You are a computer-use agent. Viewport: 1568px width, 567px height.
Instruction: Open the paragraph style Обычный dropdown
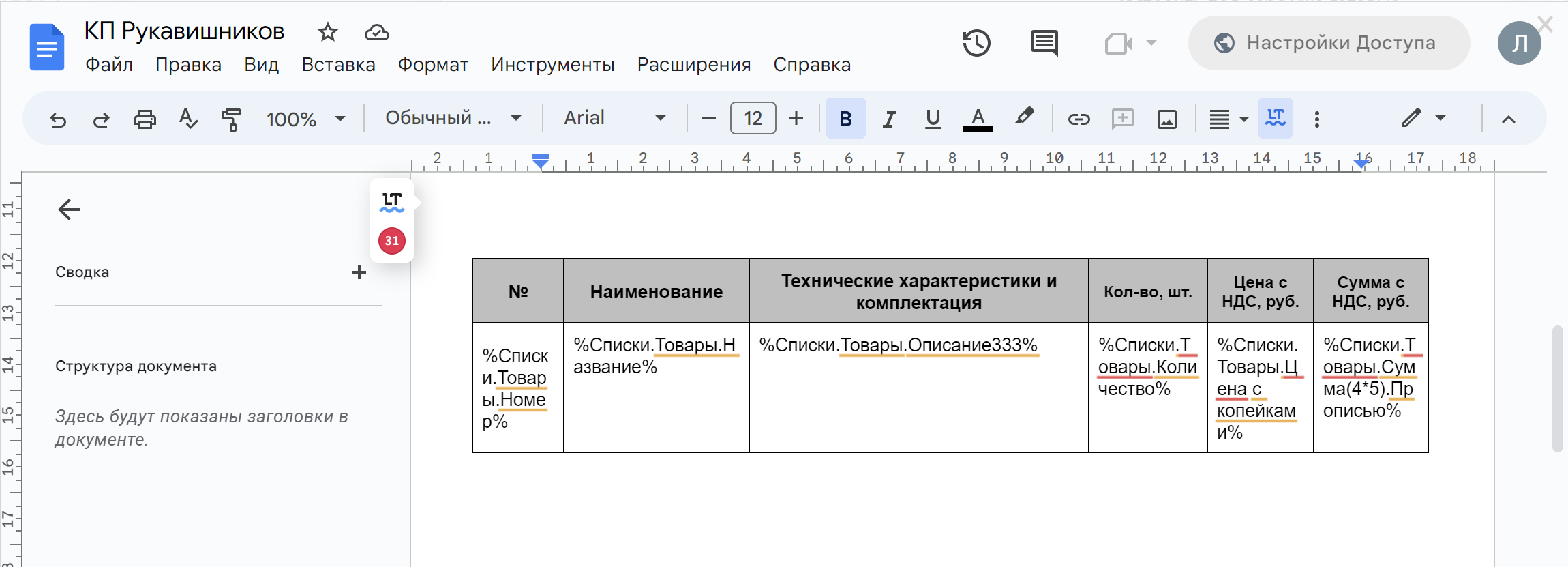coord(453,118)
